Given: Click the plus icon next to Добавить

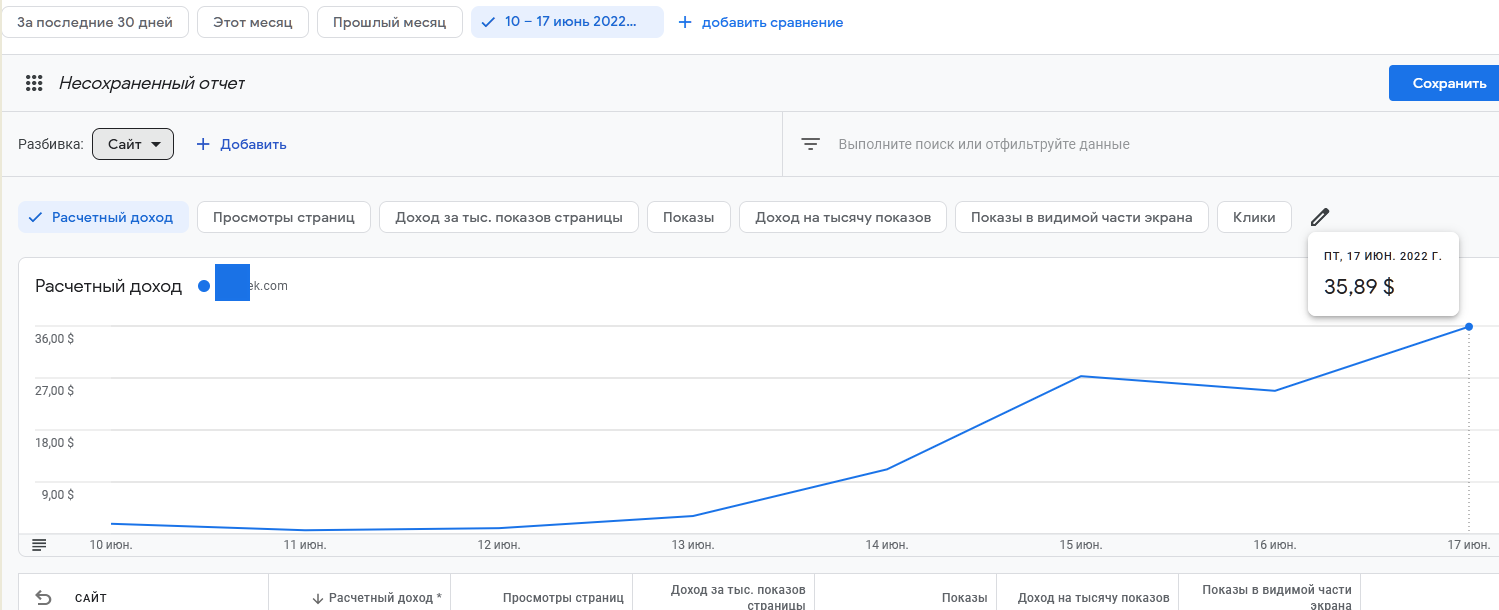Looking at the screenshot, I should 203,144.
